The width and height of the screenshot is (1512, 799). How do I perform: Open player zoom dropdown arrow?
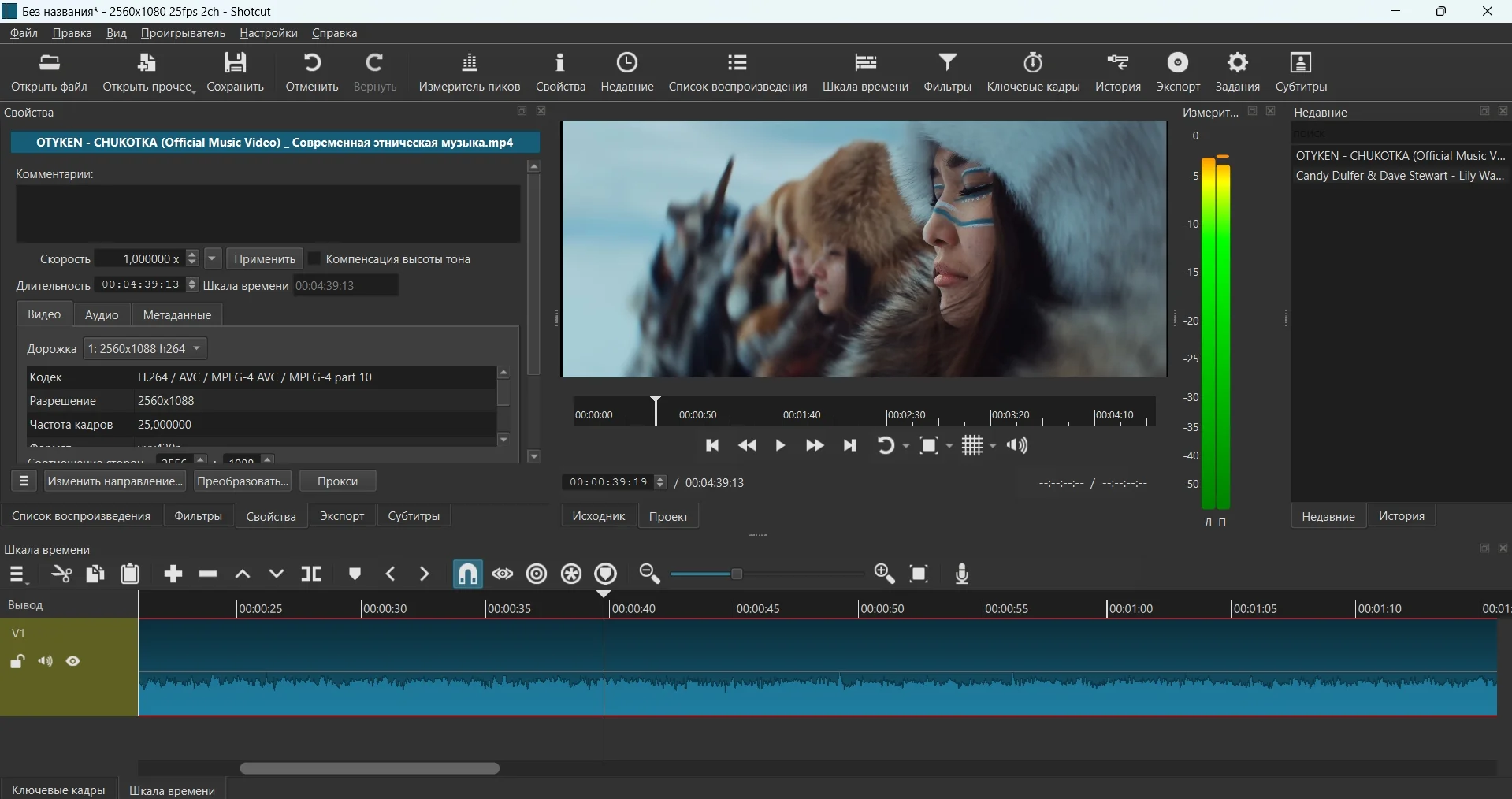(x=949, y=446)
